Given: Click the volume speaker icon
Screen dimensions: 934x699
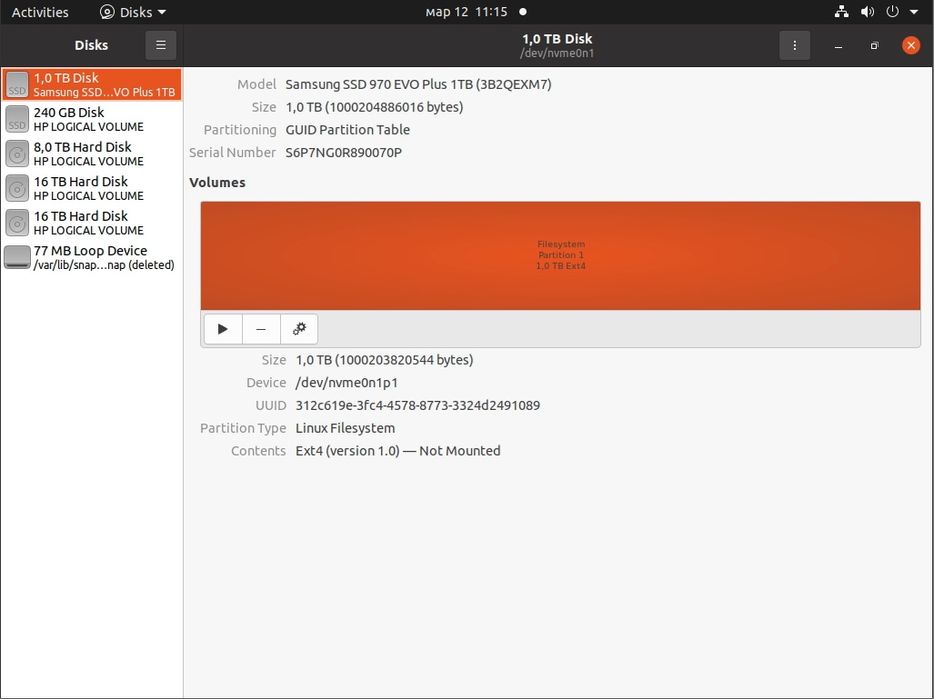Looking at the screenshot, I should (x=867, y=11).
